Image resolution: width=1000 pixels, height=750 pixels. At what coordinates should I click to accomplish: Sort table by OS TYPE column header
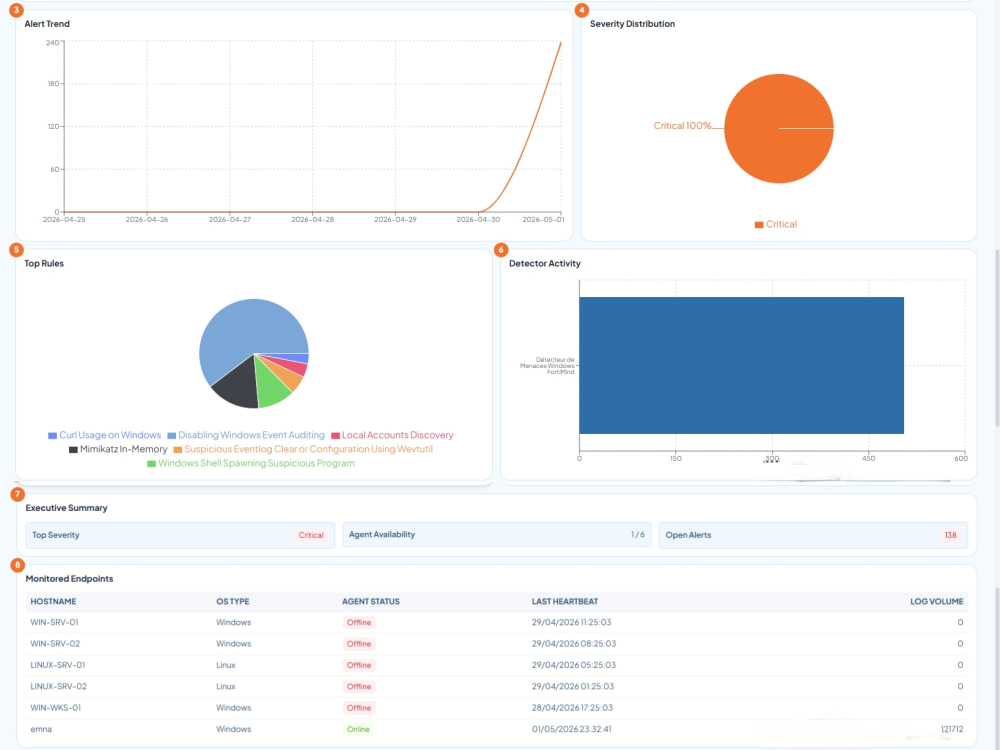pos(233,601)
